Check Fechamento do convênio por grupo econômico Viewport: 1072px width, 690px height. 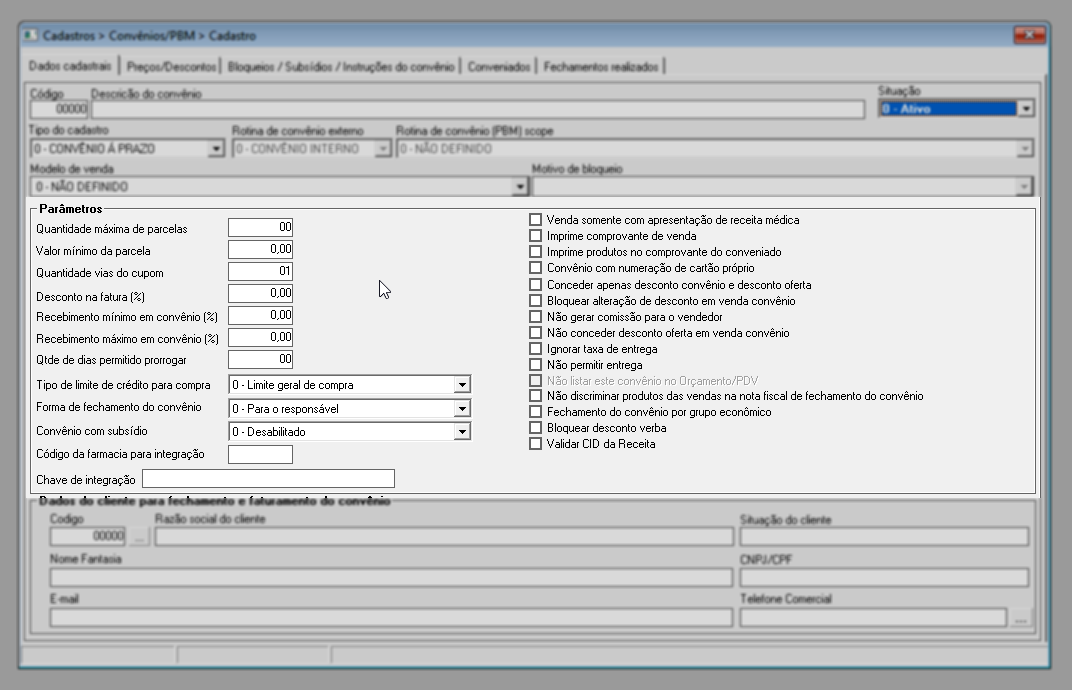click(535, 412)
